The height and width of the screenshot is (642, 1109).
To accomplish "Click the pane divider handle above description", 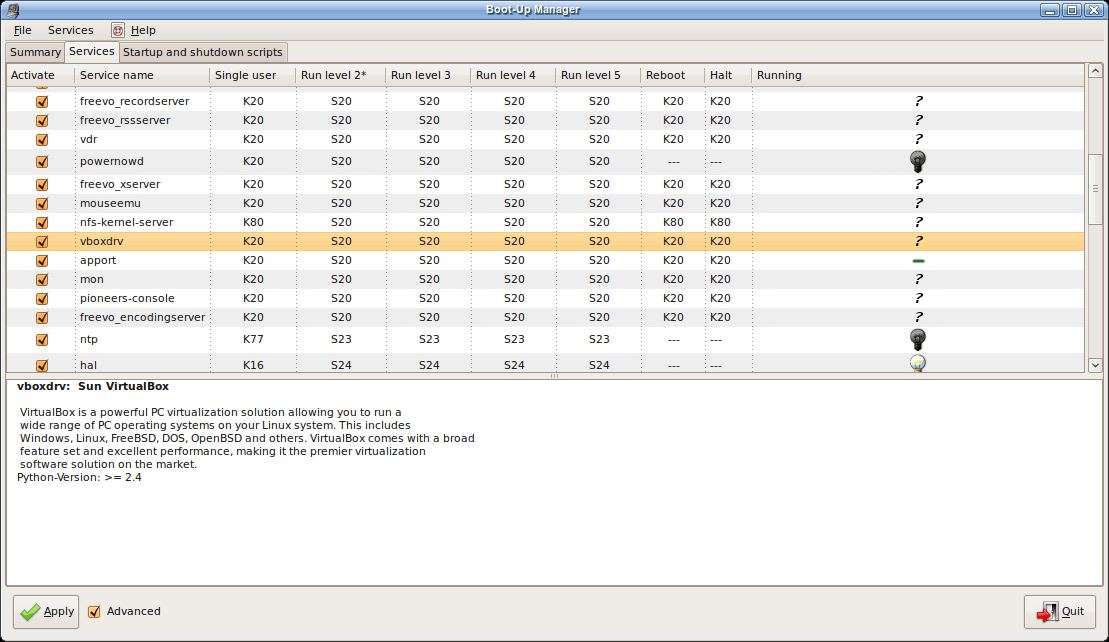I will tap(554, 376).
